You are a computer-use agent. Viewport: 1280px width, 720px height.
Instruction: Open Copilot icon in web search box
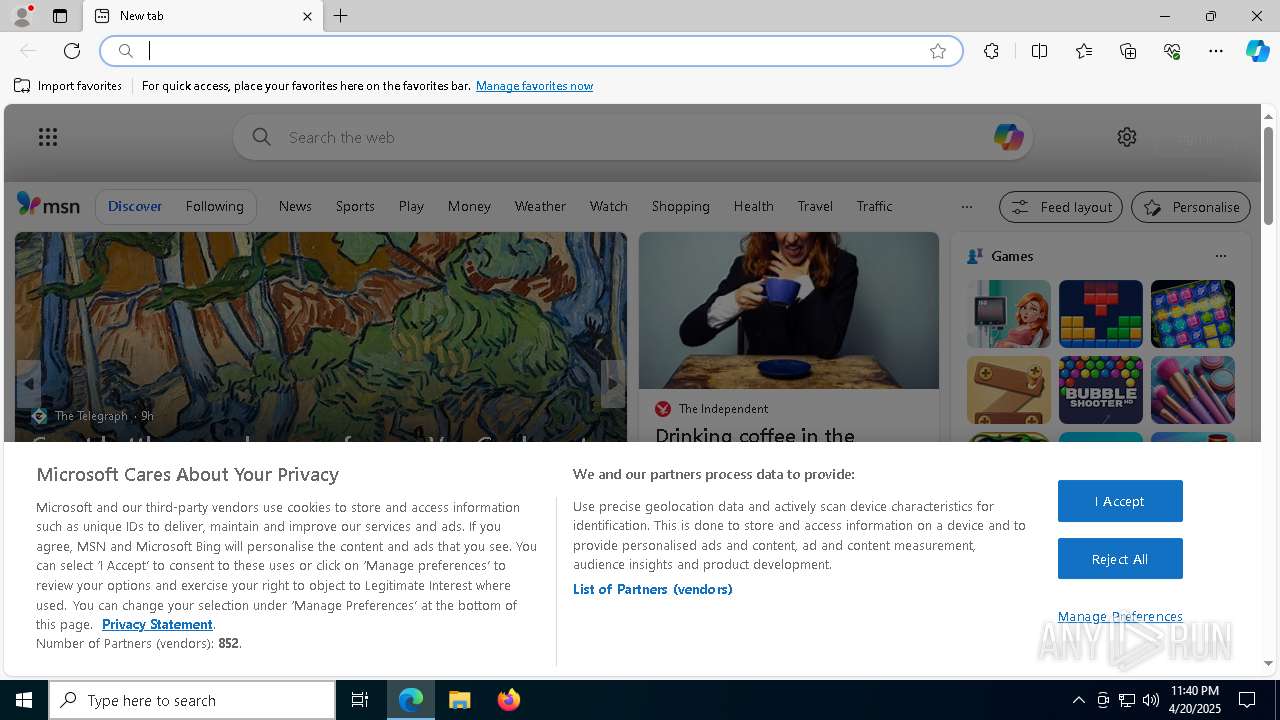coord(1008,137)
